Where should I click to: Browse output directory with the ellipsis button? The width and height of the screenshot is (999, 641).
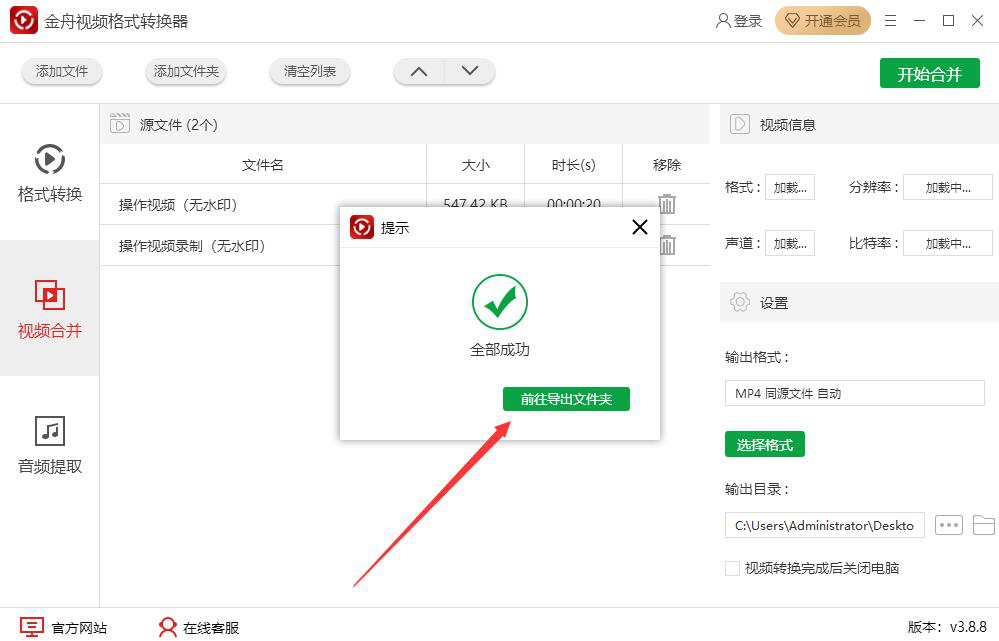pos(949,525)
